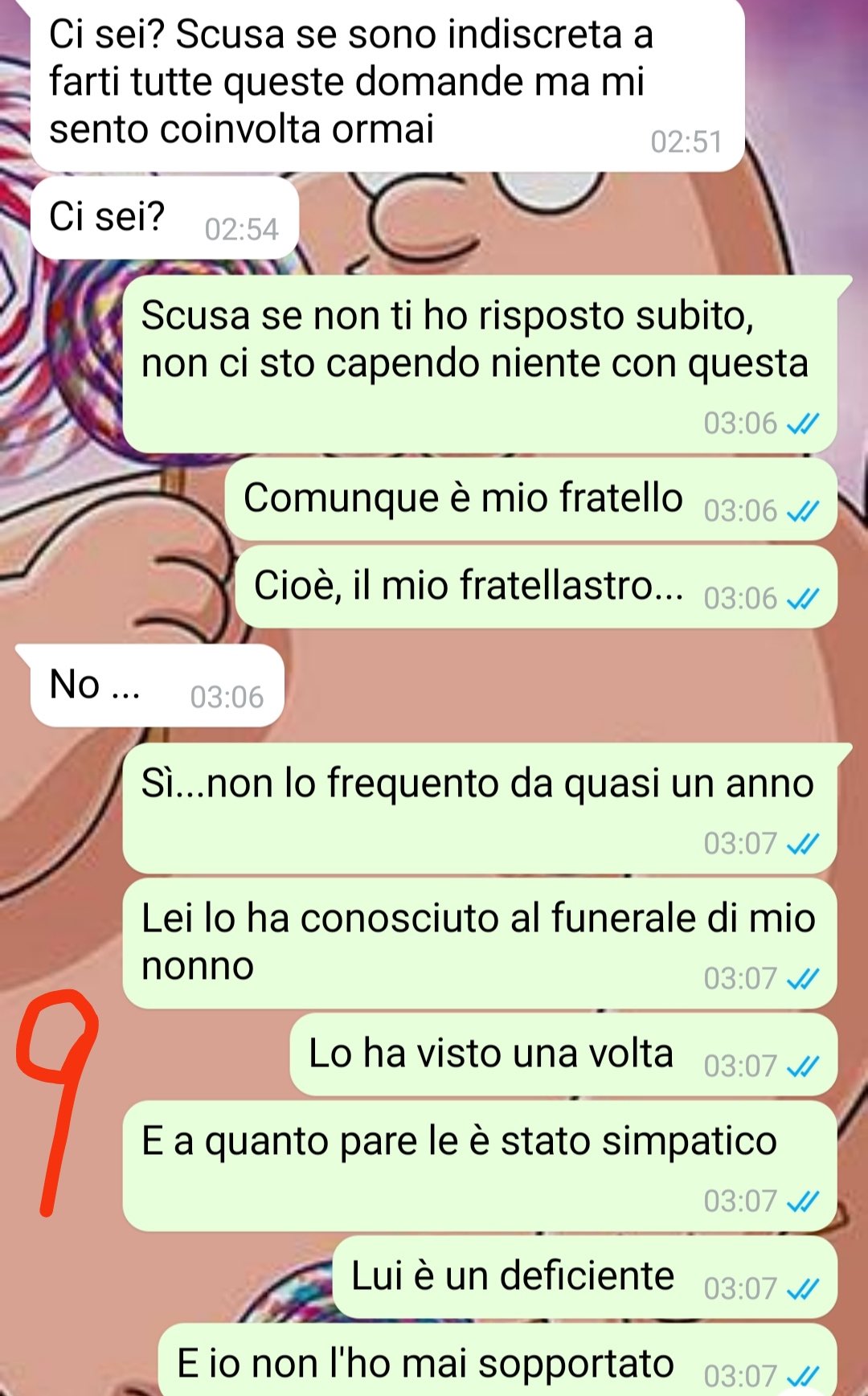Select the short 'Ci sei?' message bubble

point(165,218)
